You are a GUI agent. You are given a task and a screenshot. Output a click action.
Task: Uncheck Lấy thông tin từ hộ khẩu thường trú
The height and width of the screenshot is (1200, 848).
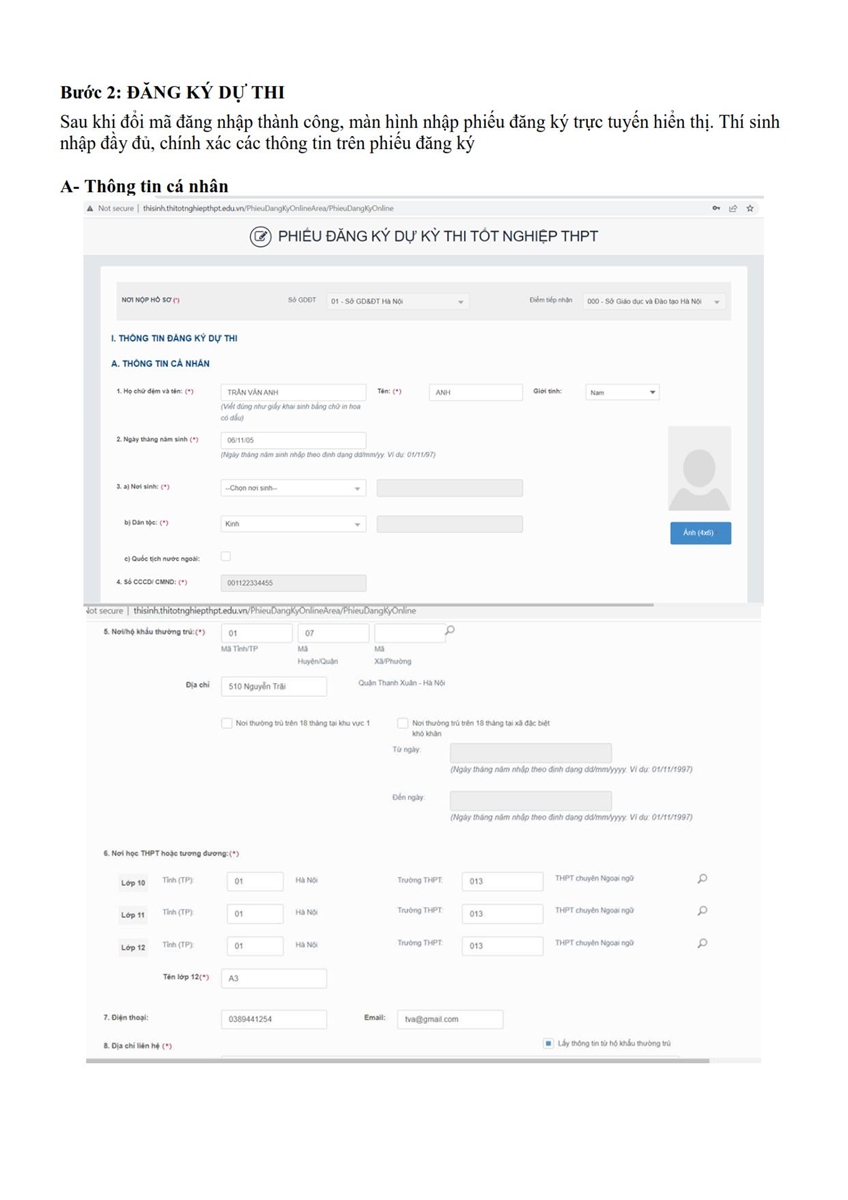click(x=549, y=1043)
